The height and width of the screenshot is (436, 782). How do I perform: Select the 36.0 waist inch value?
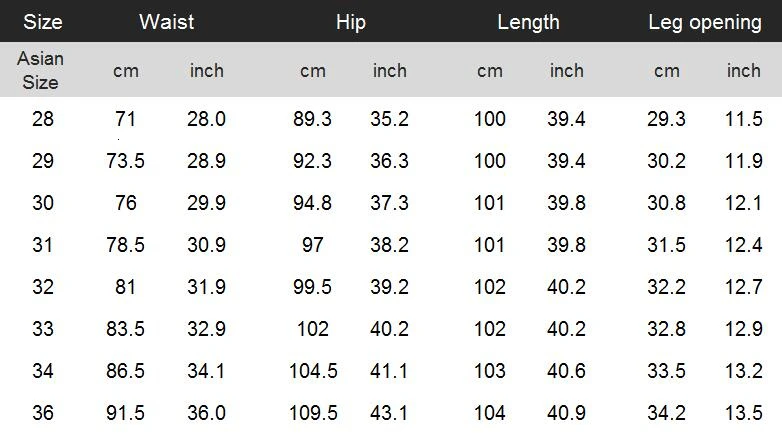[x=206, y=413]
